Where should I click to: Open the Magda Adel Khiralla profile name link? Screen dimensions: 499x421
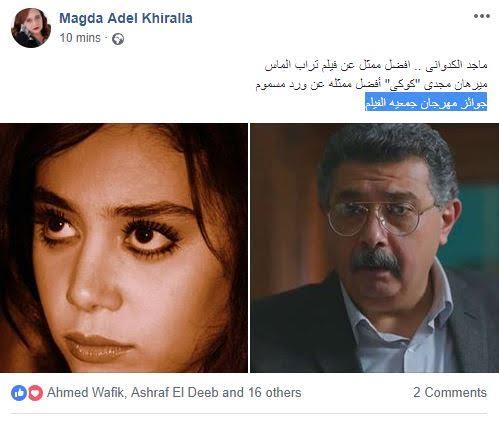coord(126,18)
